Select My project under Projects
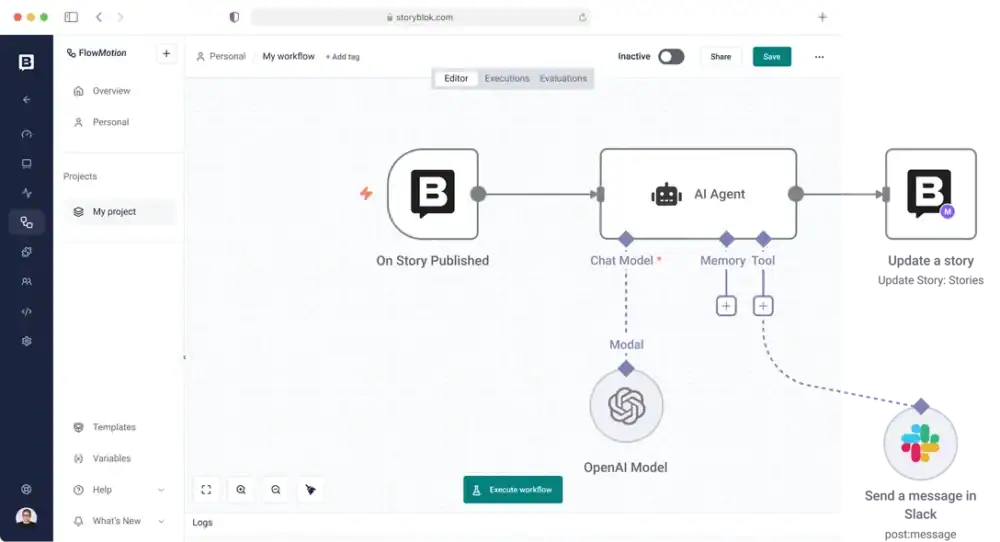 click(x=119, y=212)
